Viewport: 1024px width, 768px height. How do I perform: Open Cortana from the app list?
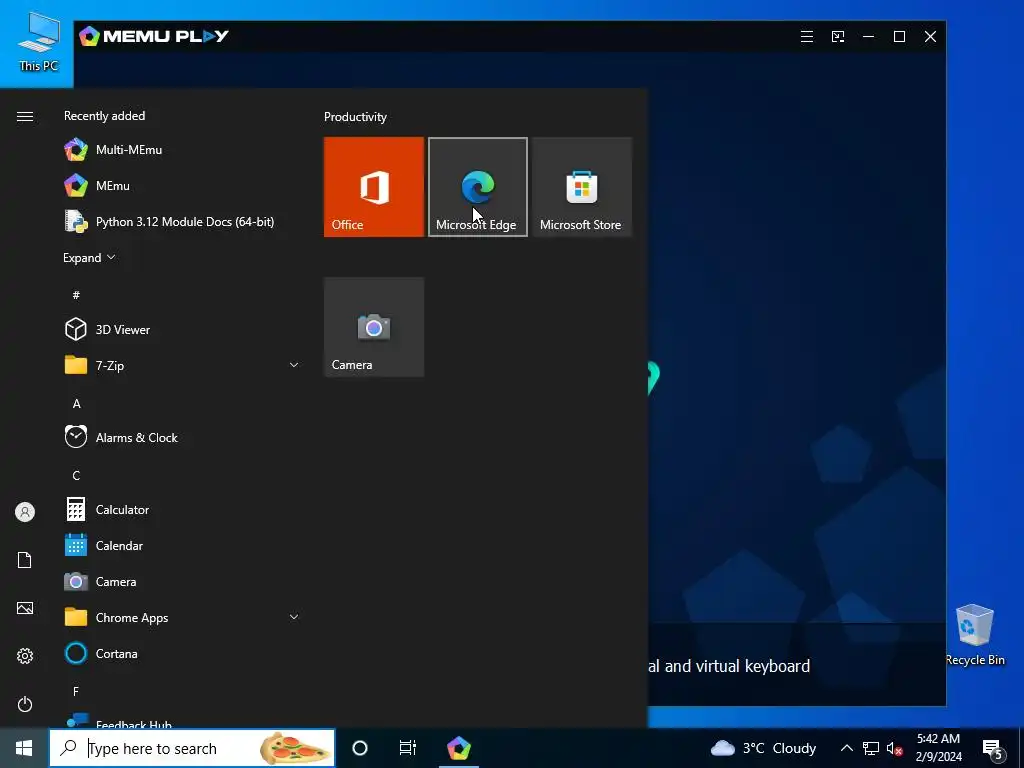(x=182, y=653)
